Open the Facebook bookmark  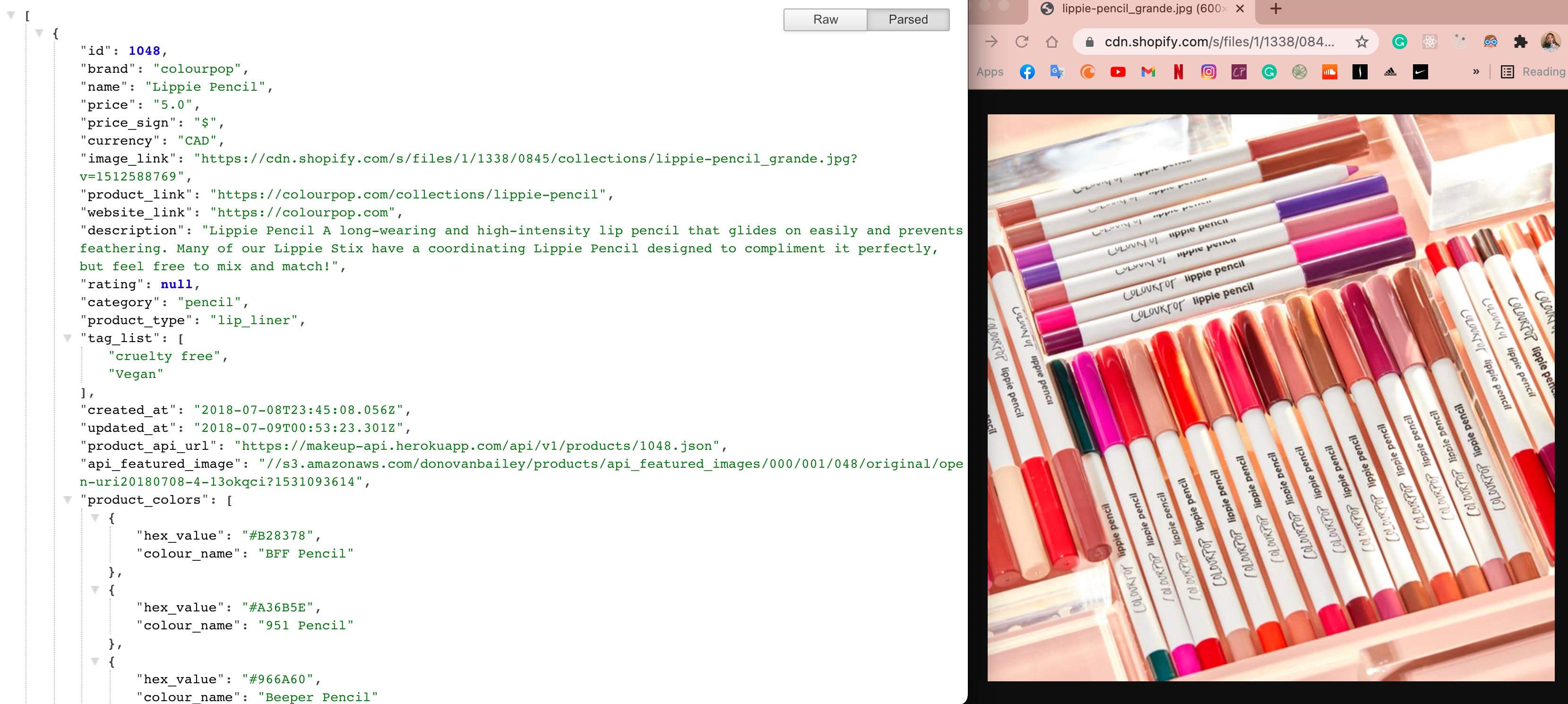coord(1027,72)
